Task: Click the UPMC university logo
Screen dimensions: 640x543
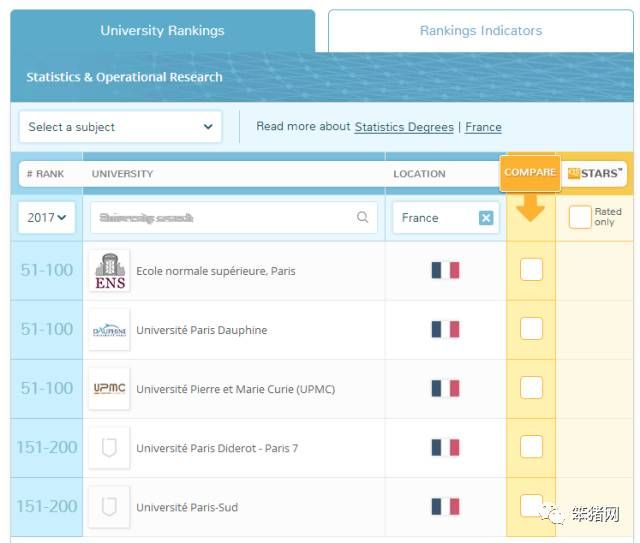Action: (x=109, y=389)
